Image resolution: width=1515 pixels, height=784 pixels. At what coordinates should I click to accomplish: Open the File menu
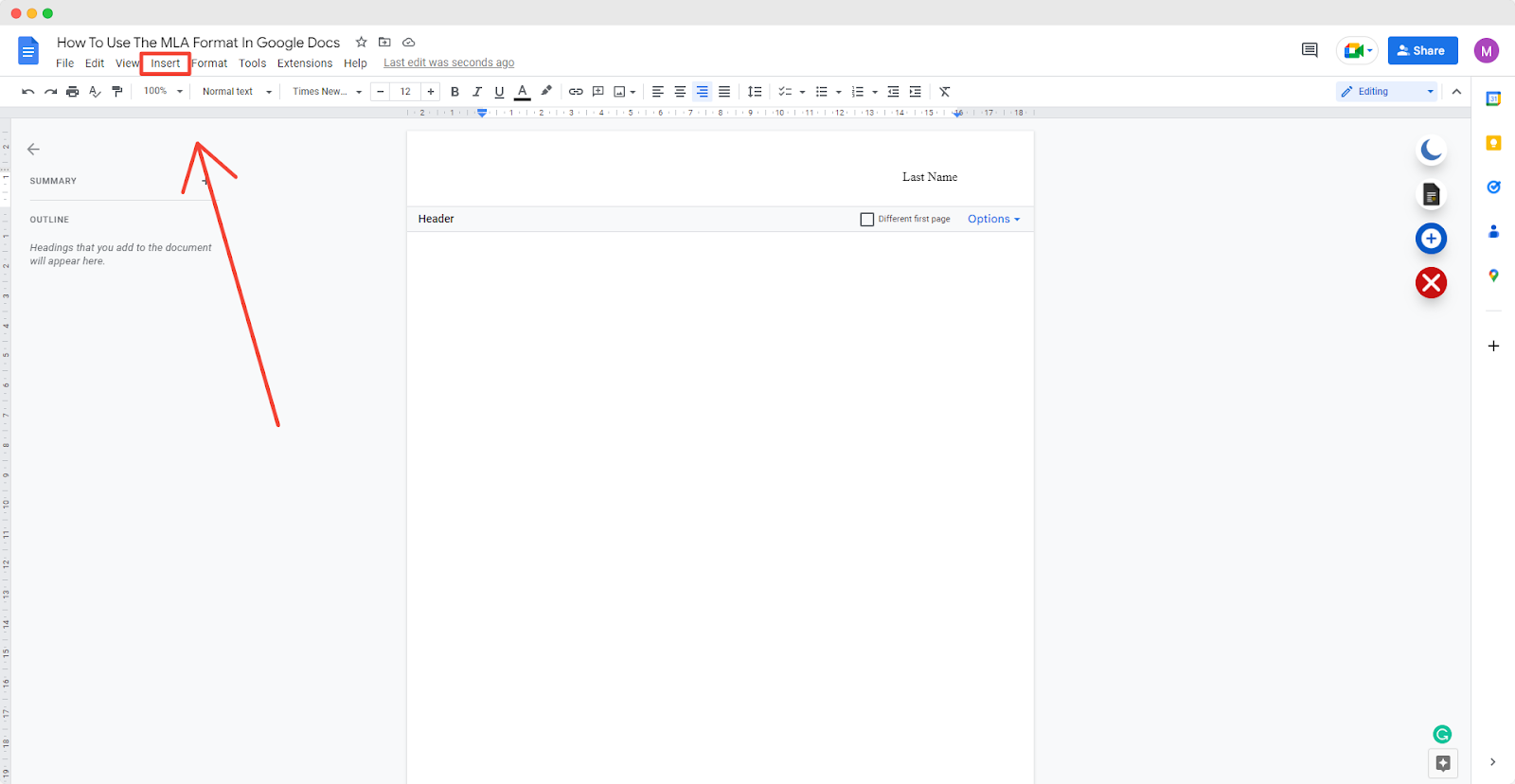click(64, 63)
